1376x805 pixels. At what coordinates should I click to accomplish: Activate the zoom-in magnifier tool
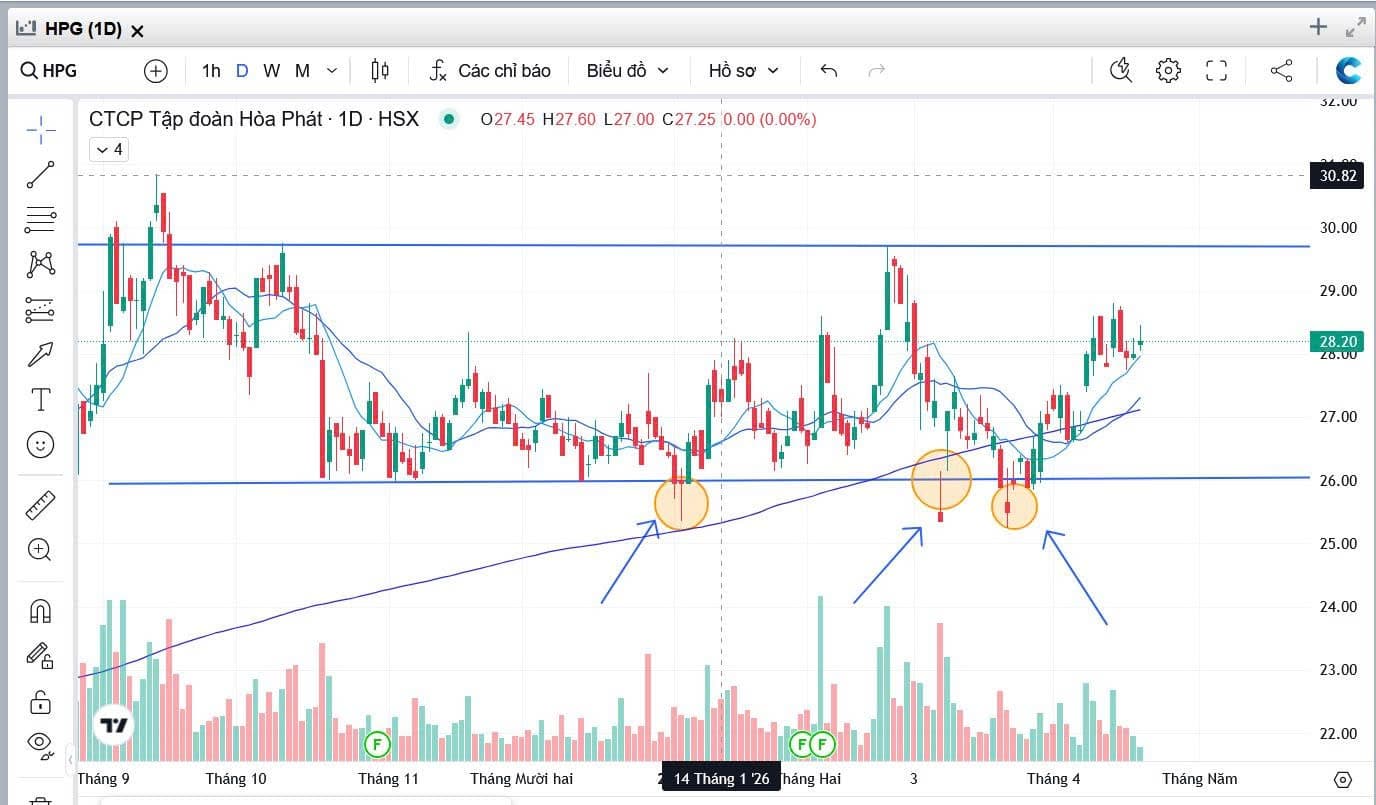click(41, 549)
